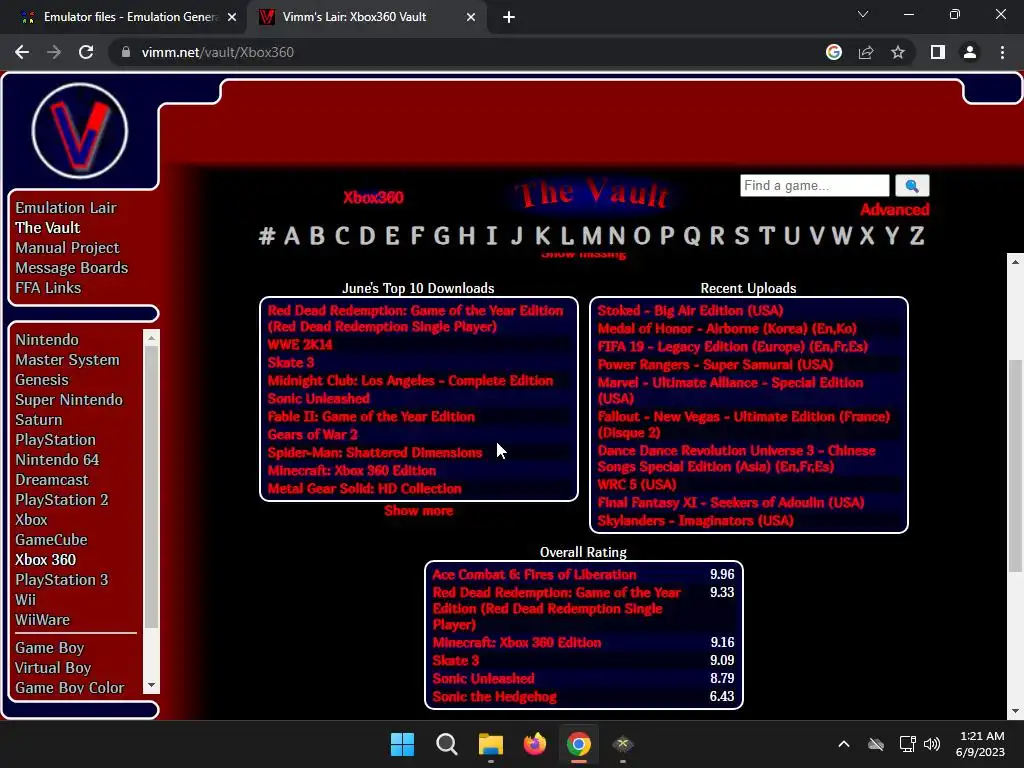
Task: Open the volume speaker tray icon
Action: click(x=932, y=744)
